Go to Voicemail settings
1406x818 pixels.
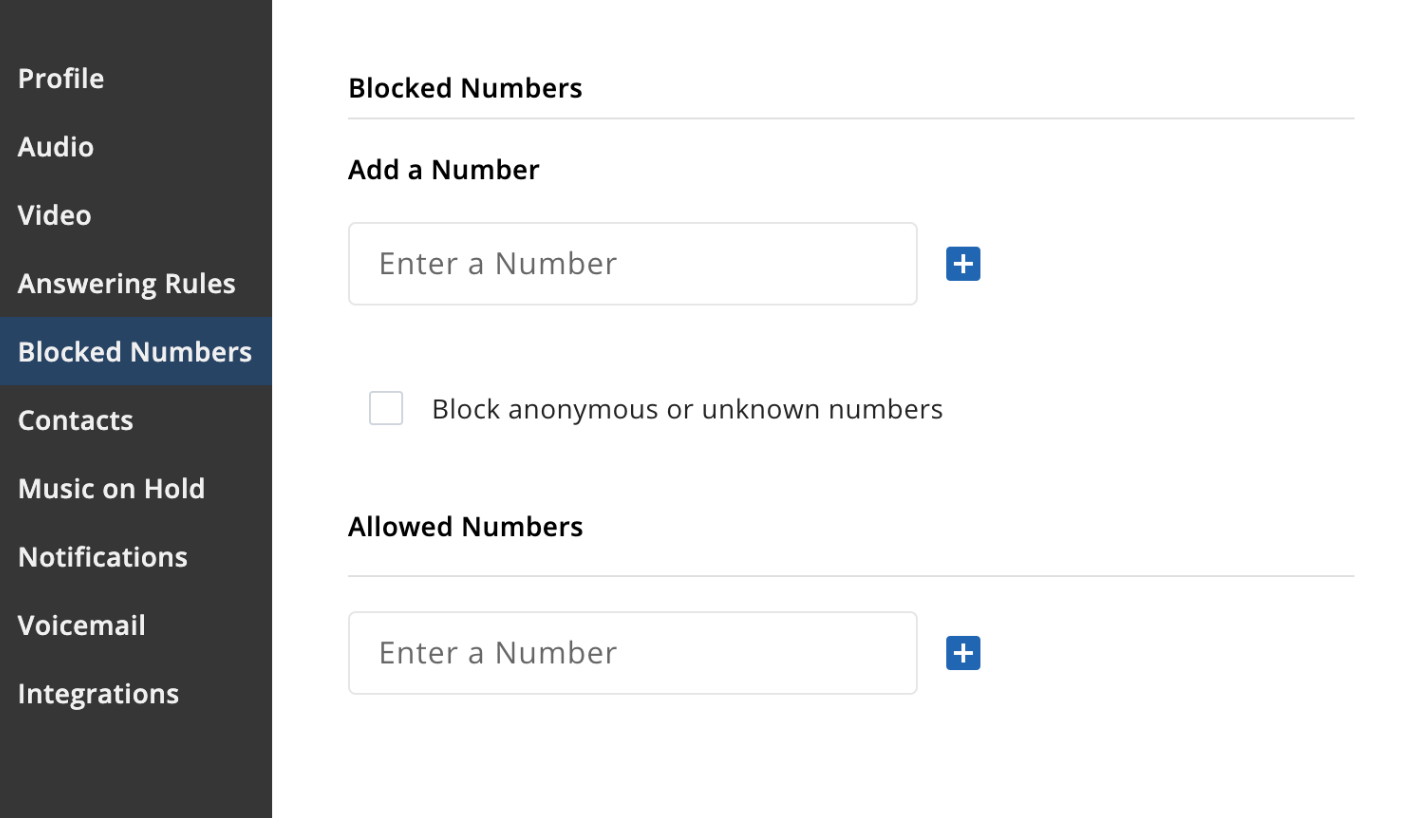pyautogui.click(x=82, y=625)
